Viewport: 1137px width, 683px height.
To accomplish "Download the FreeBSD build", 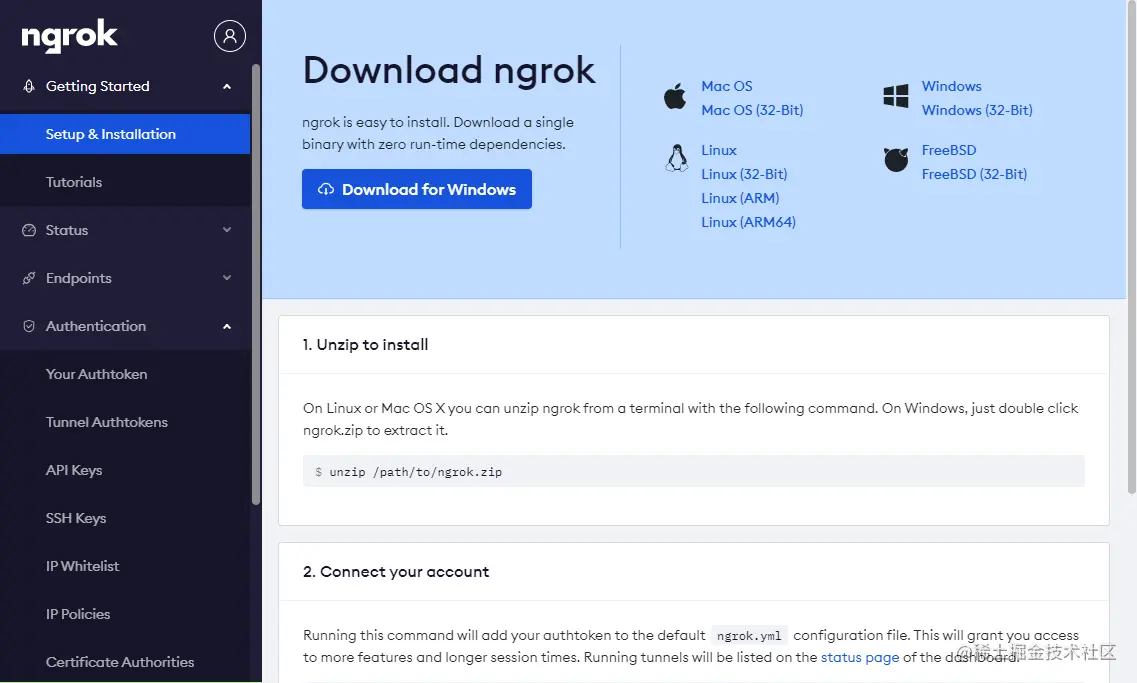I will 948,150.
